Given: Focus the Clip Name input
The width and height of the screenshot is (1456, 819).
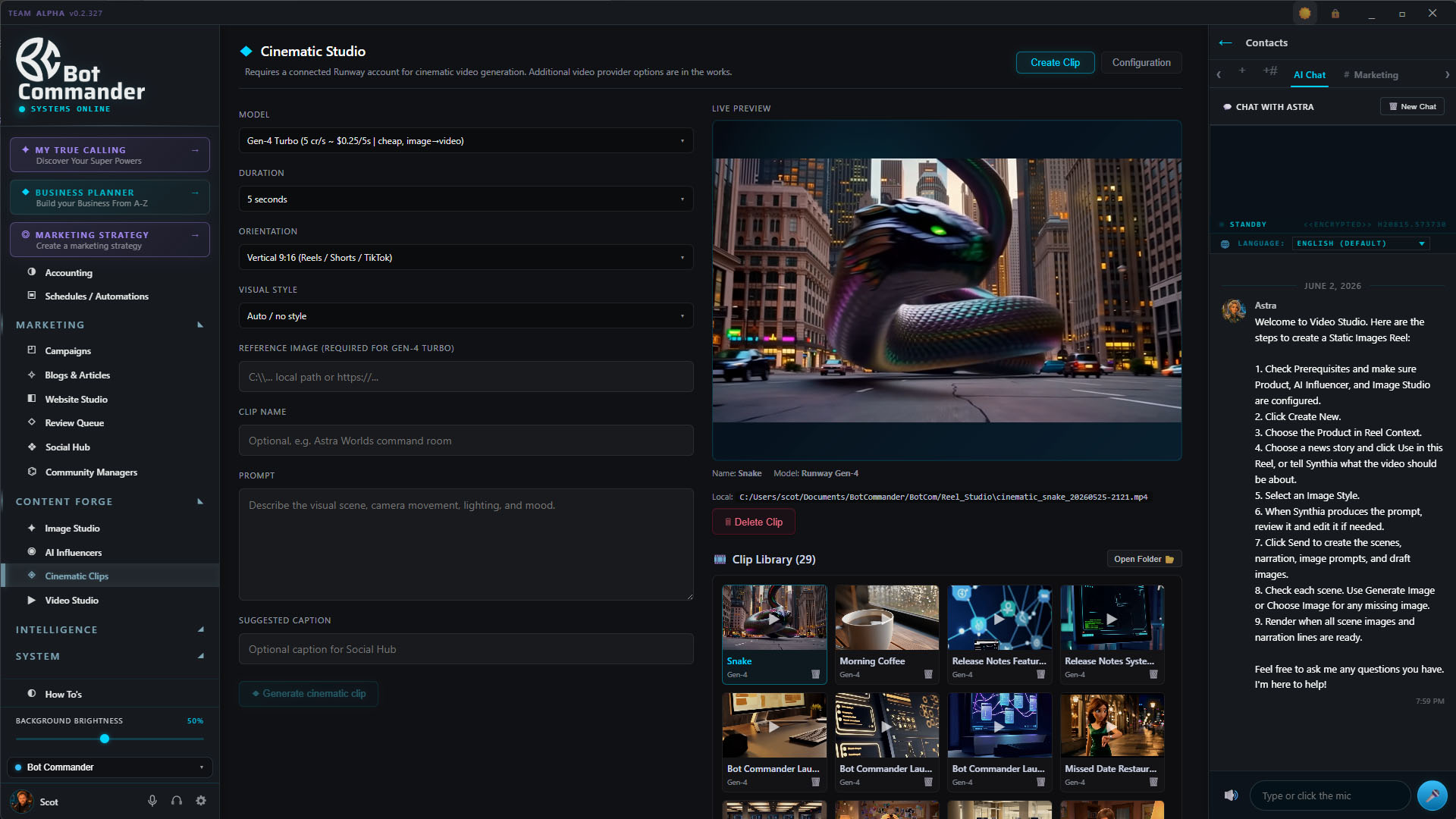Looking at the screenshot, I should tap(466, 441).
